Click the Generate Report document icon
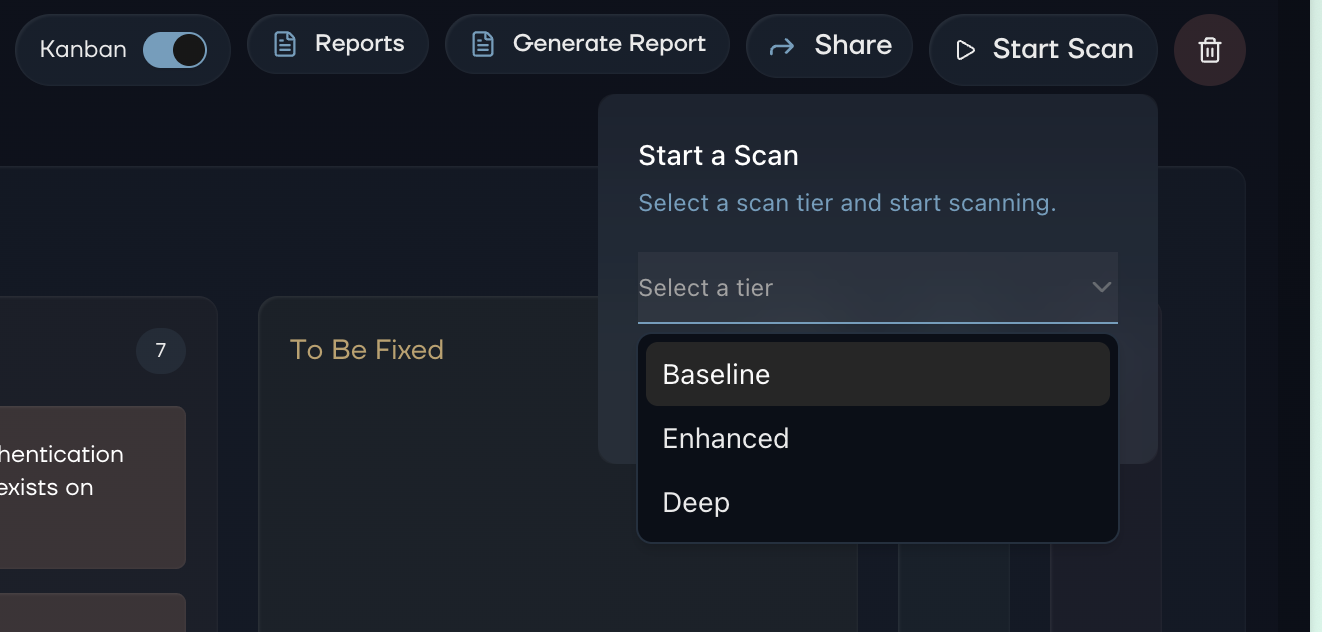 (484, 44)
